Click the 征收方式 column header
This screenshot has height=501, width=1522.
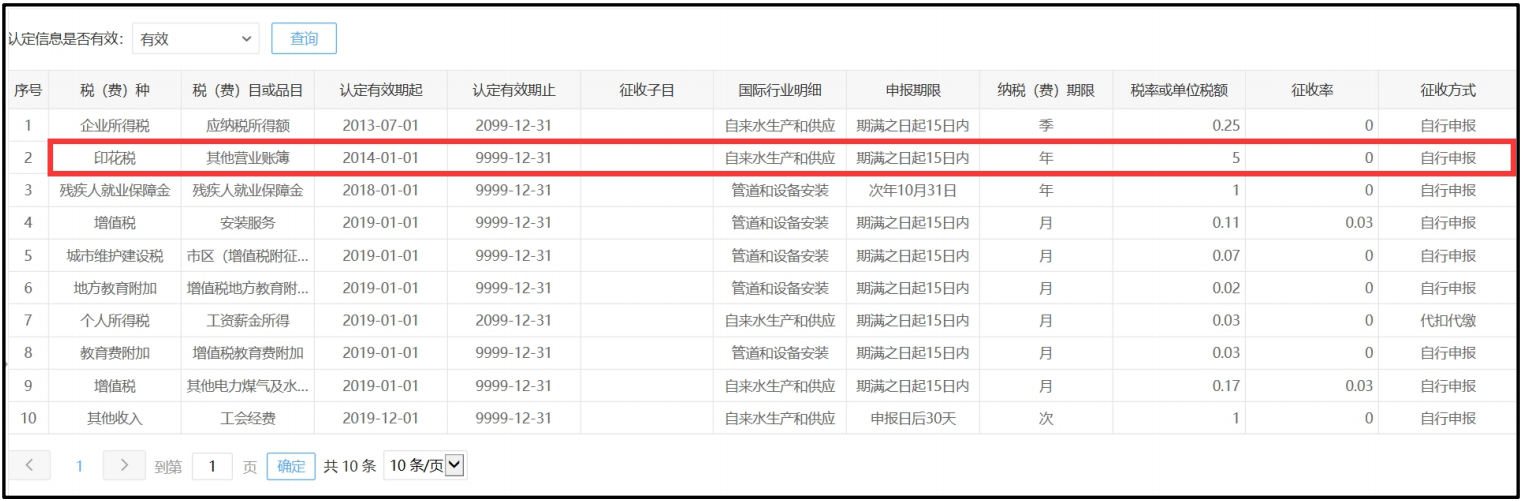point(1447,92)
